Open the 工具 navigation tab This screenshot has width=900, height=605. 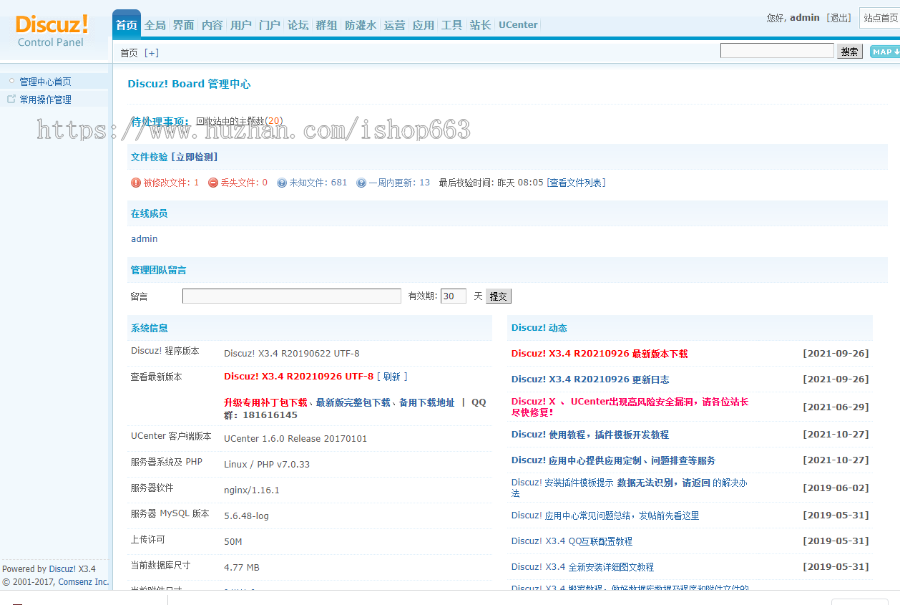click(x=451, y=25)
